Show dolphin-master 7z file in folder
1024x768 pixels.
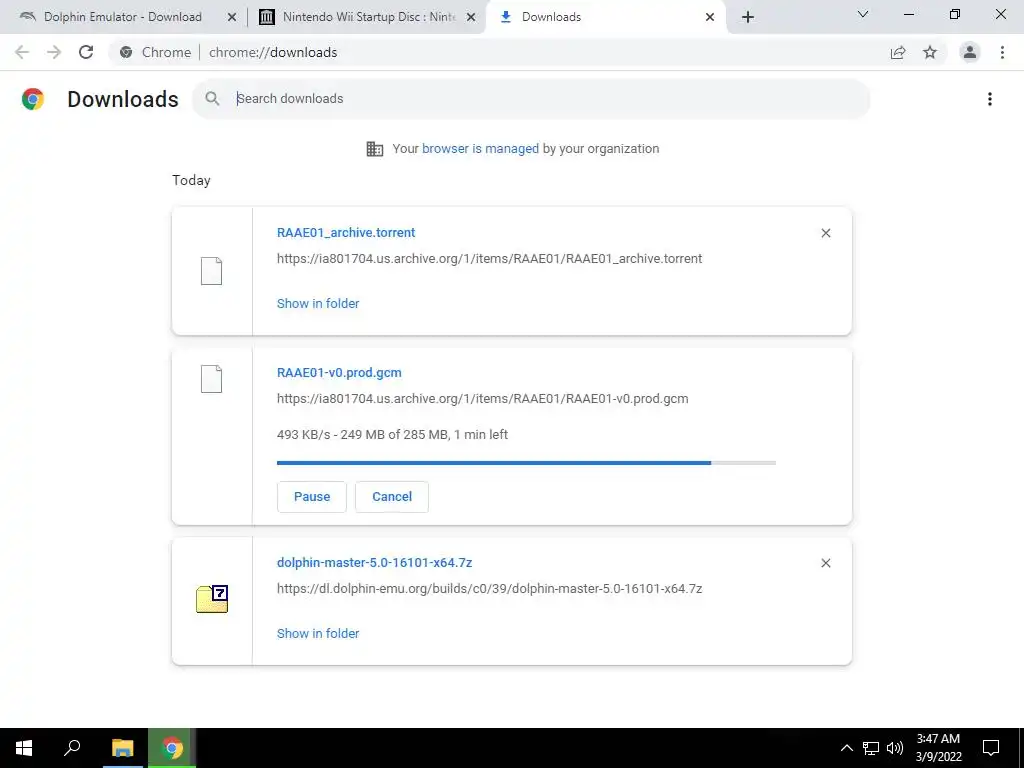[x=318, y=633]
